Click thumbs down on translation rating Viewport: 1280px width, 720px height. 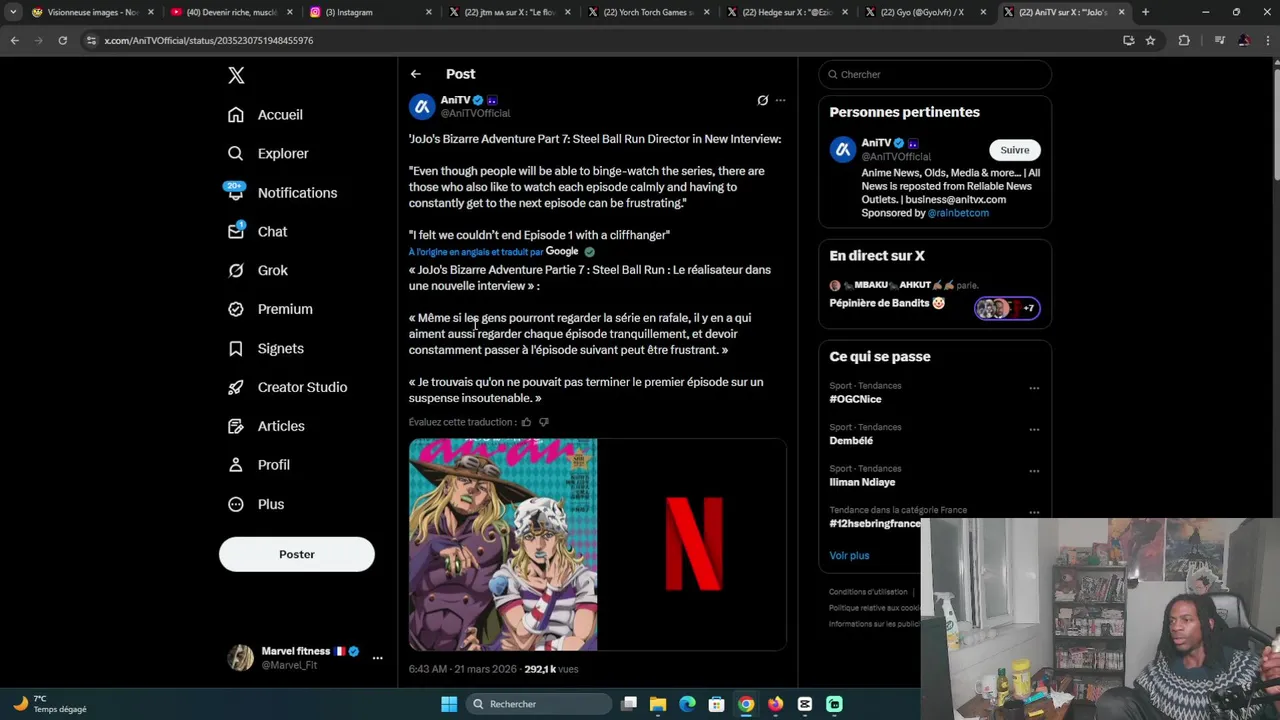click(x=544, y=422)
